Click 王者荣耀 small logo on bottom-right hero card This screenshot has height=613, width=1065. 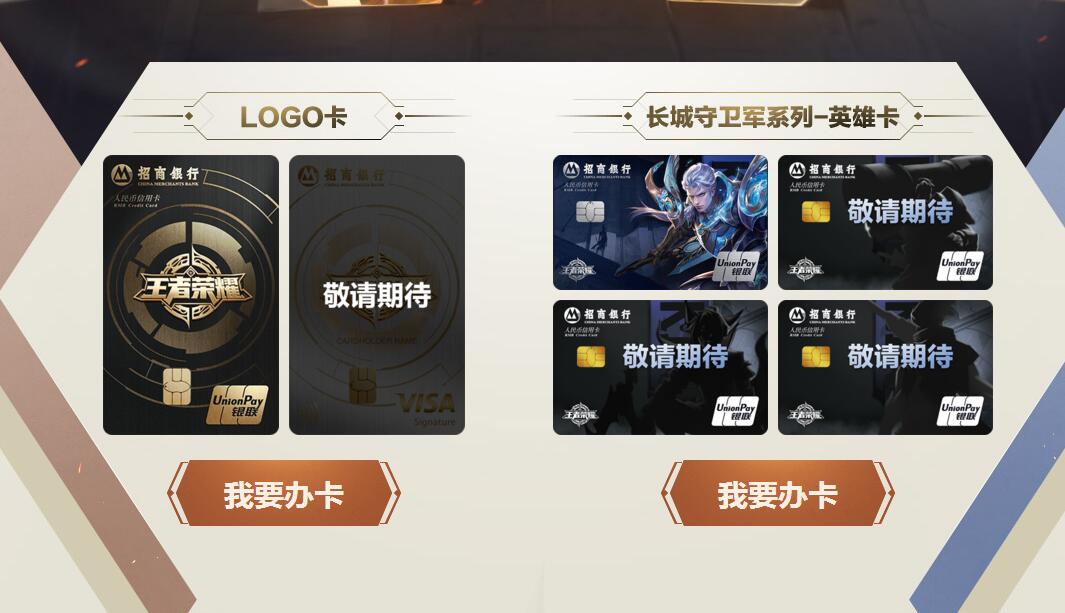point(805,414)
